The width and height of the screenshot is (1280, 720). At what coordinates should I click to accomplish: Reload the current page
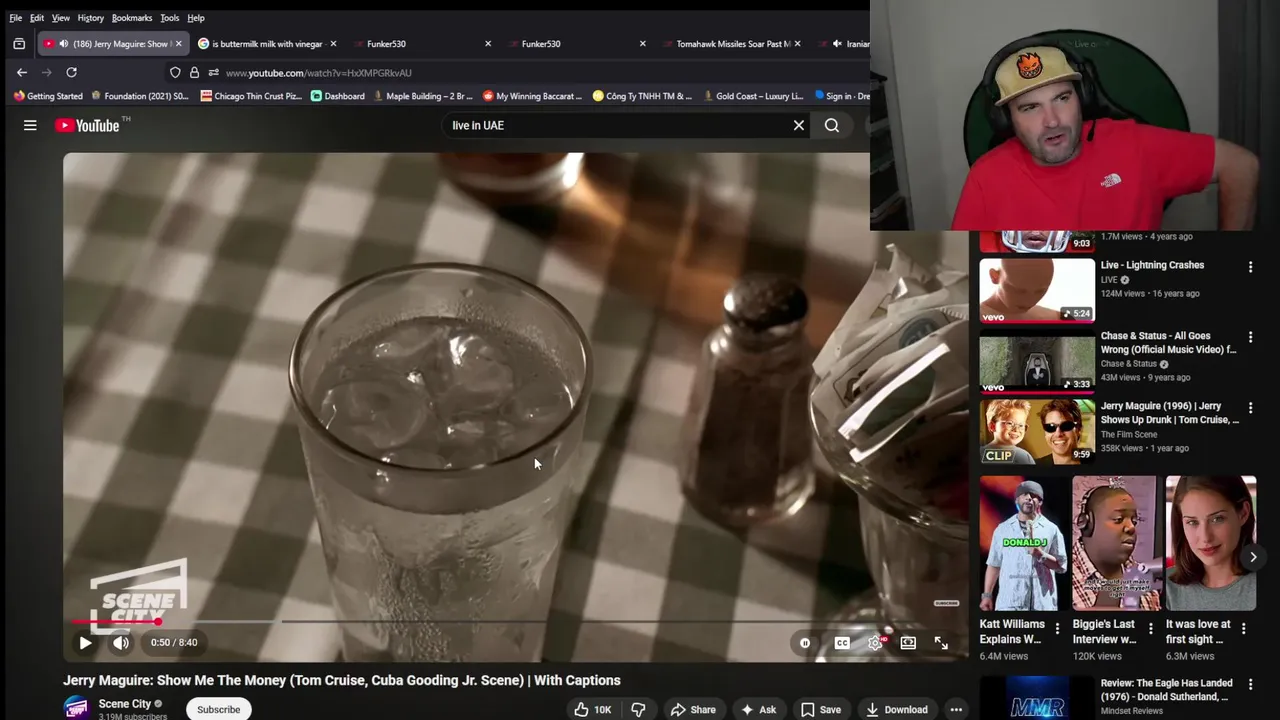point(71,72)
